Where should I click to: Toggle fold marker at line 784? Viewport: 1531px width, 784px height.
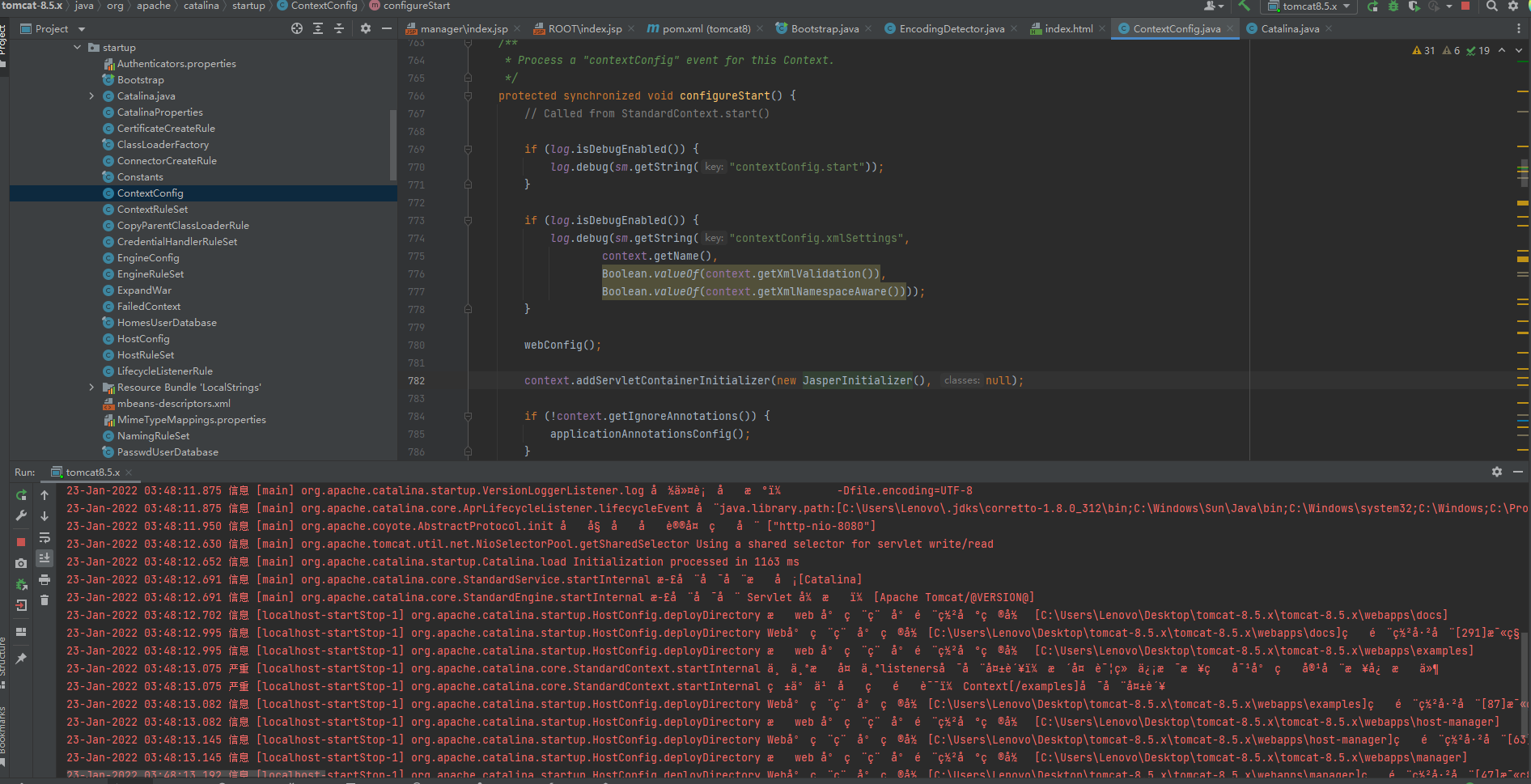pyautogui.click(x=468, y=416)
